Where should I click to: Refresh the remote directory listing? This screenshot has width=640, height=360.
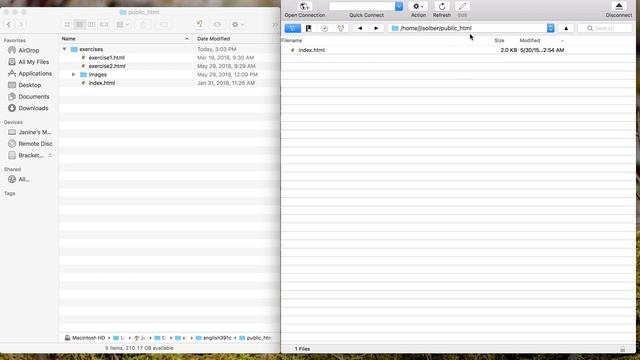(x=442, y=6)
